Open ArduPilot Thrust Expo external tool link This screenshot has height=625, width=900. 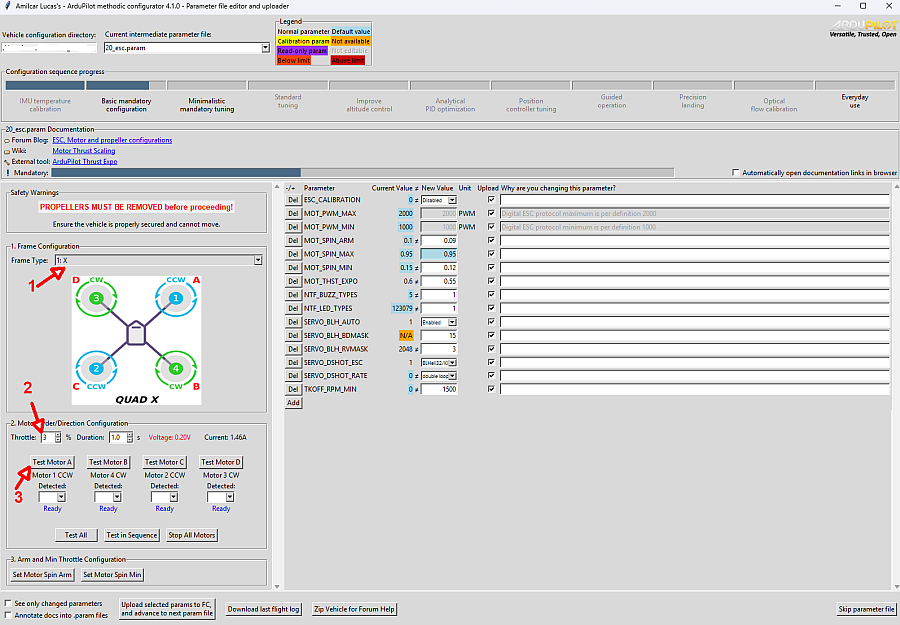point(85,162)
